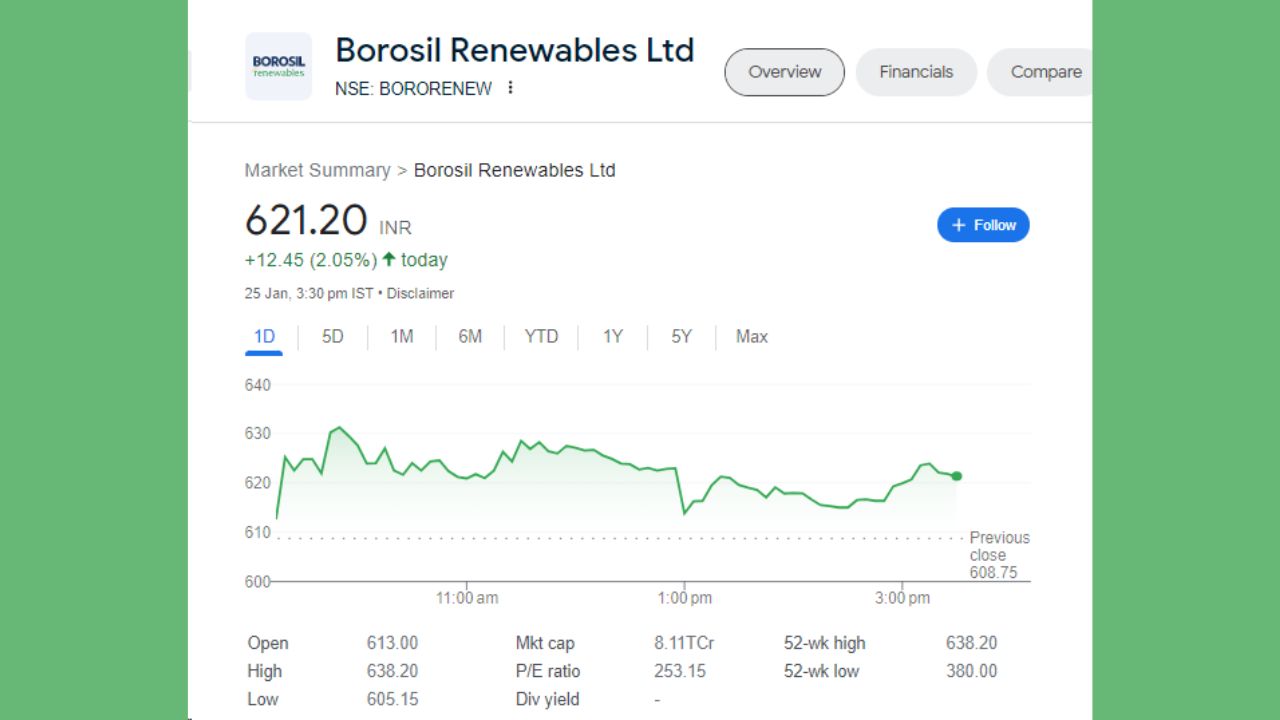The height and width of the screenshot is (720, 1280).
Task: Switch to the Financials tab
Action: tap(916, 72)
